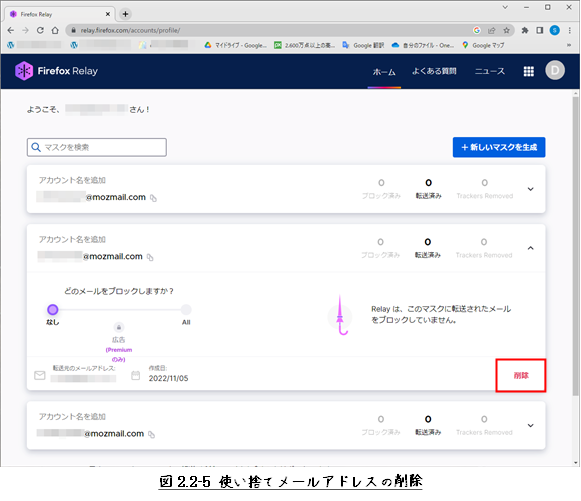Select the locked 広告 Premium block option
The height and width of the screenshot is (501, 581).
click(x=119, y=327)
